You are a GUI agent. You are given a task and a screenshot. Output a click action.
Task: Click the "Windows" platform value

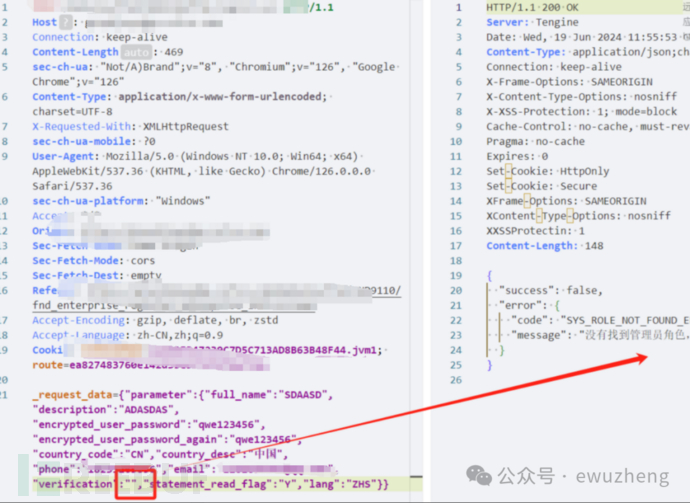pos(183,201)
